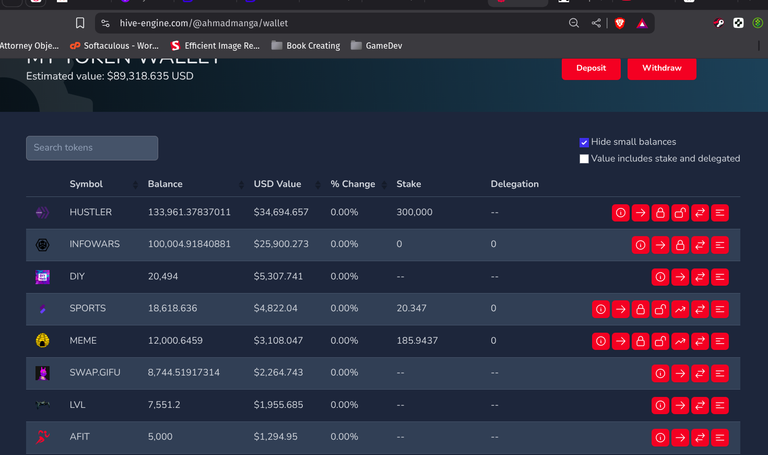Image resolution: width=768 pixels, height=455 pixels.
Task: Uncheck the Hide small balances checkbox
Action: 584,143
